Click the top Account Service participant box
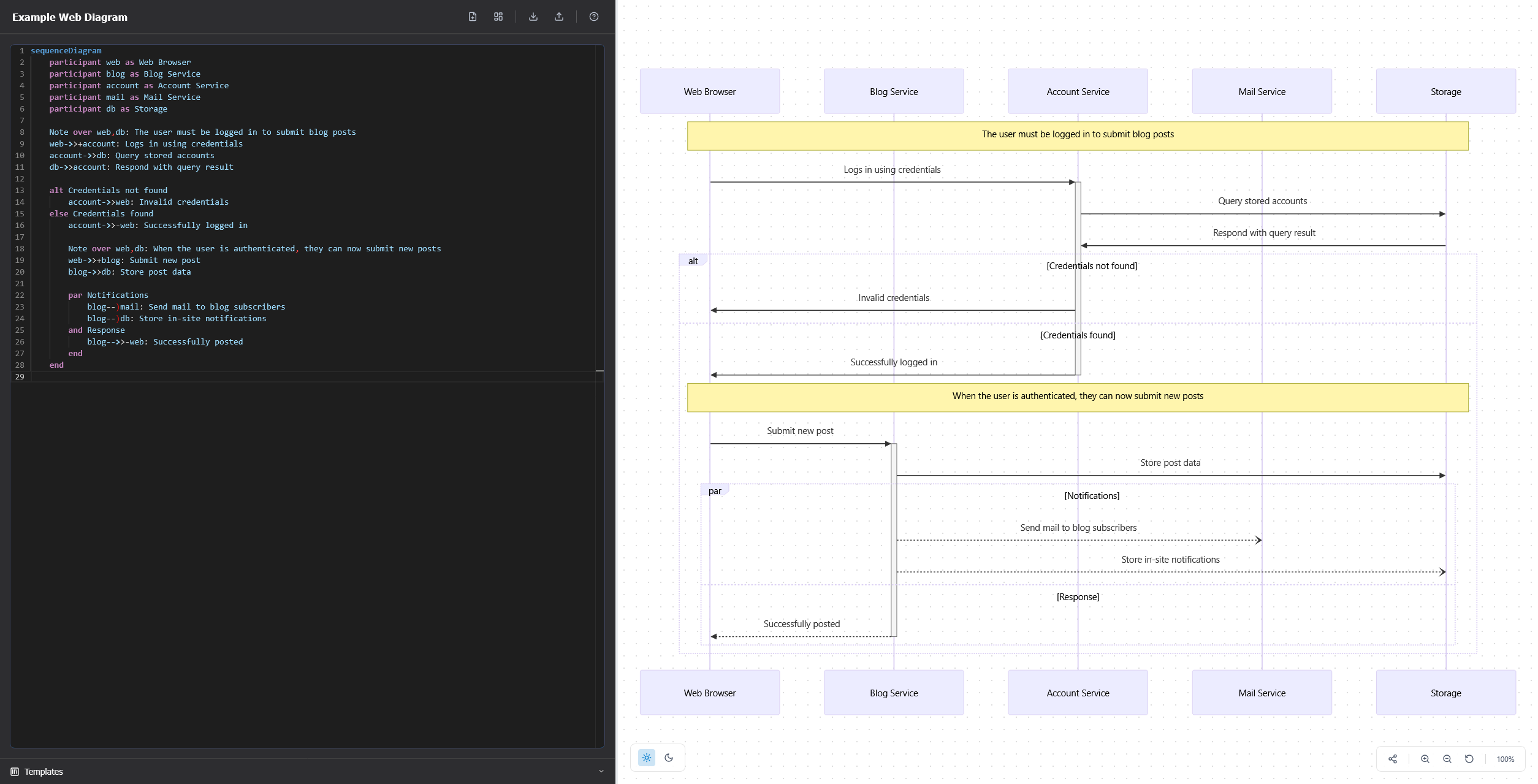1538x784 pixels. click(1078, 91)
